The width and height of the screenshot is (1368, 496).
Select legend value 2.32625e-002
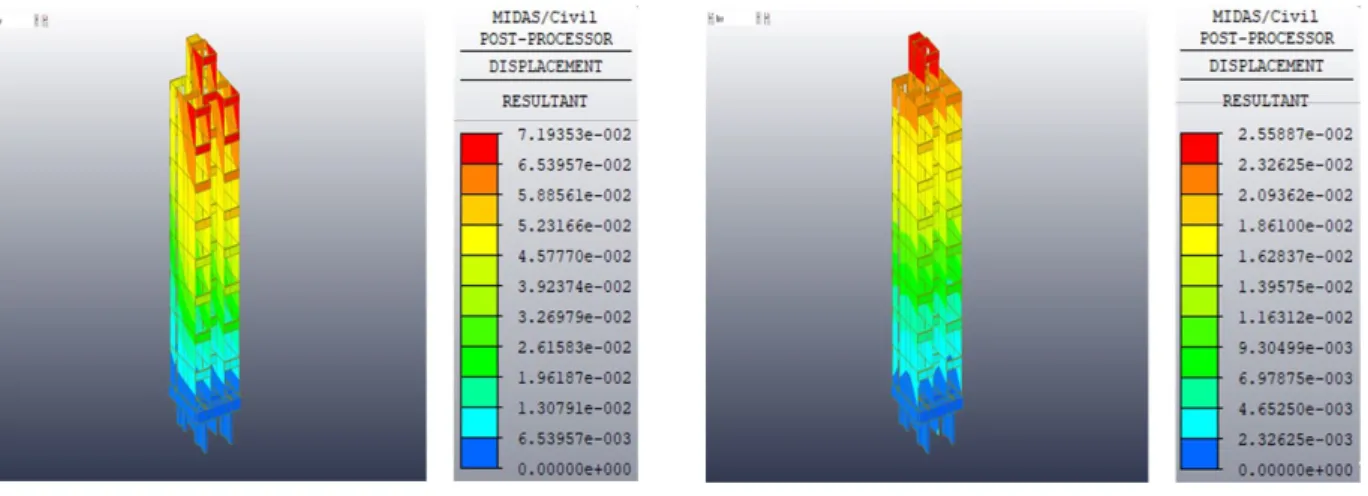coord(1293,164)
